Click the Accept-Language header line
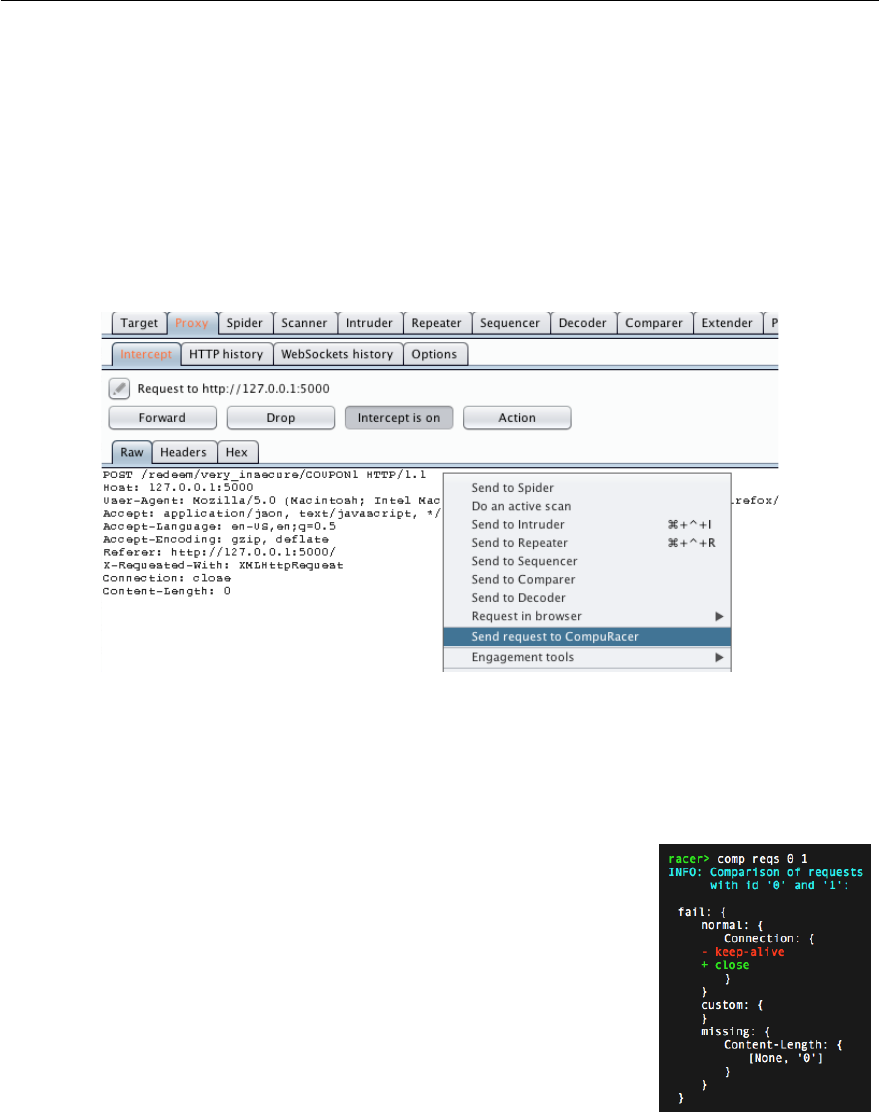Image resolution: width=879 pixels, height=1112 pixels. click(219, 526)
